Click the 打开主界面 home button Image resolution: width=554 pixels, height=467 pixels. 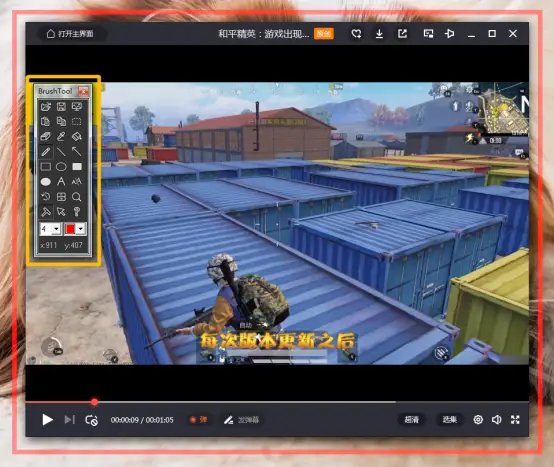70,34
